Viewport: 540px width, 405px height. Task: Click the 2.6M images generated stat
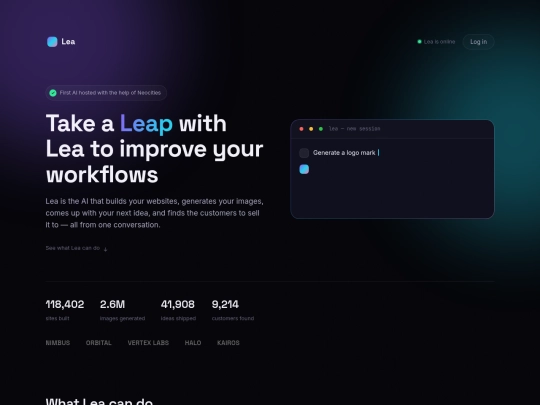122,310
